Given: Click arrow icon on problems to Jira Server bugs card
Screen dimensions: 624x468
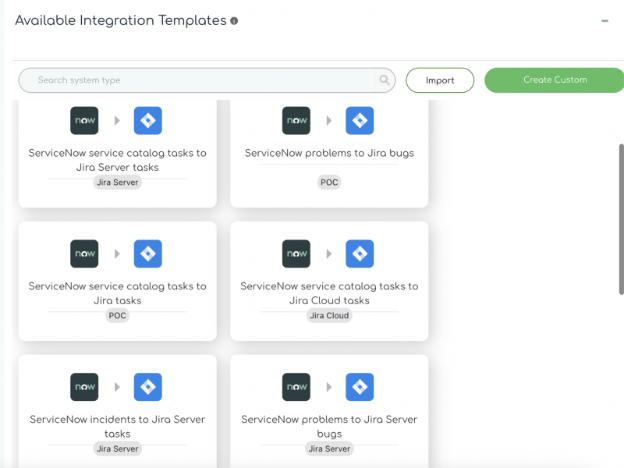Looking at the screenshot, I should point(329,387).
